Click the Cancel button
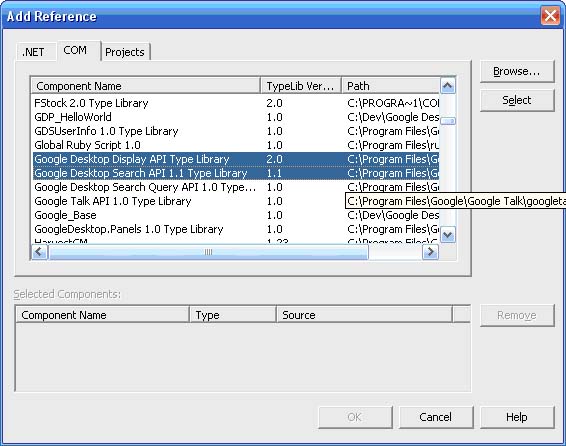This screenshot has height=446, width=566. pyautogui.click(x=436, y=417)
